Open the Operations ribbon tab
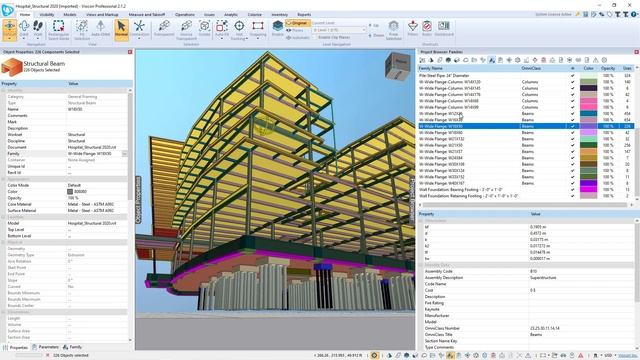This screenshot has height=360, width=640. tap(185, 14)
